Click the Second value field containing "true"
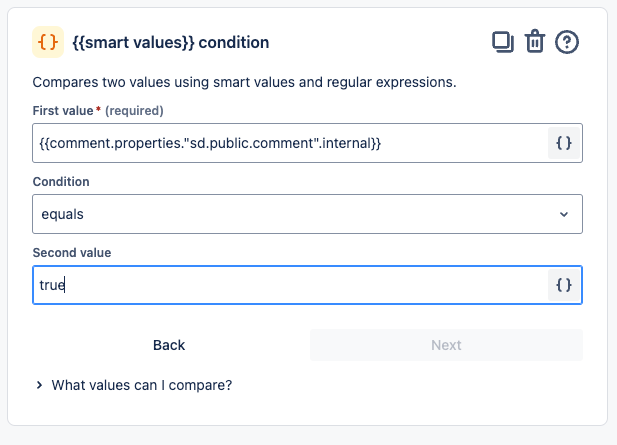The height and width of the screenshot is (445, 617). pos(290,285)
